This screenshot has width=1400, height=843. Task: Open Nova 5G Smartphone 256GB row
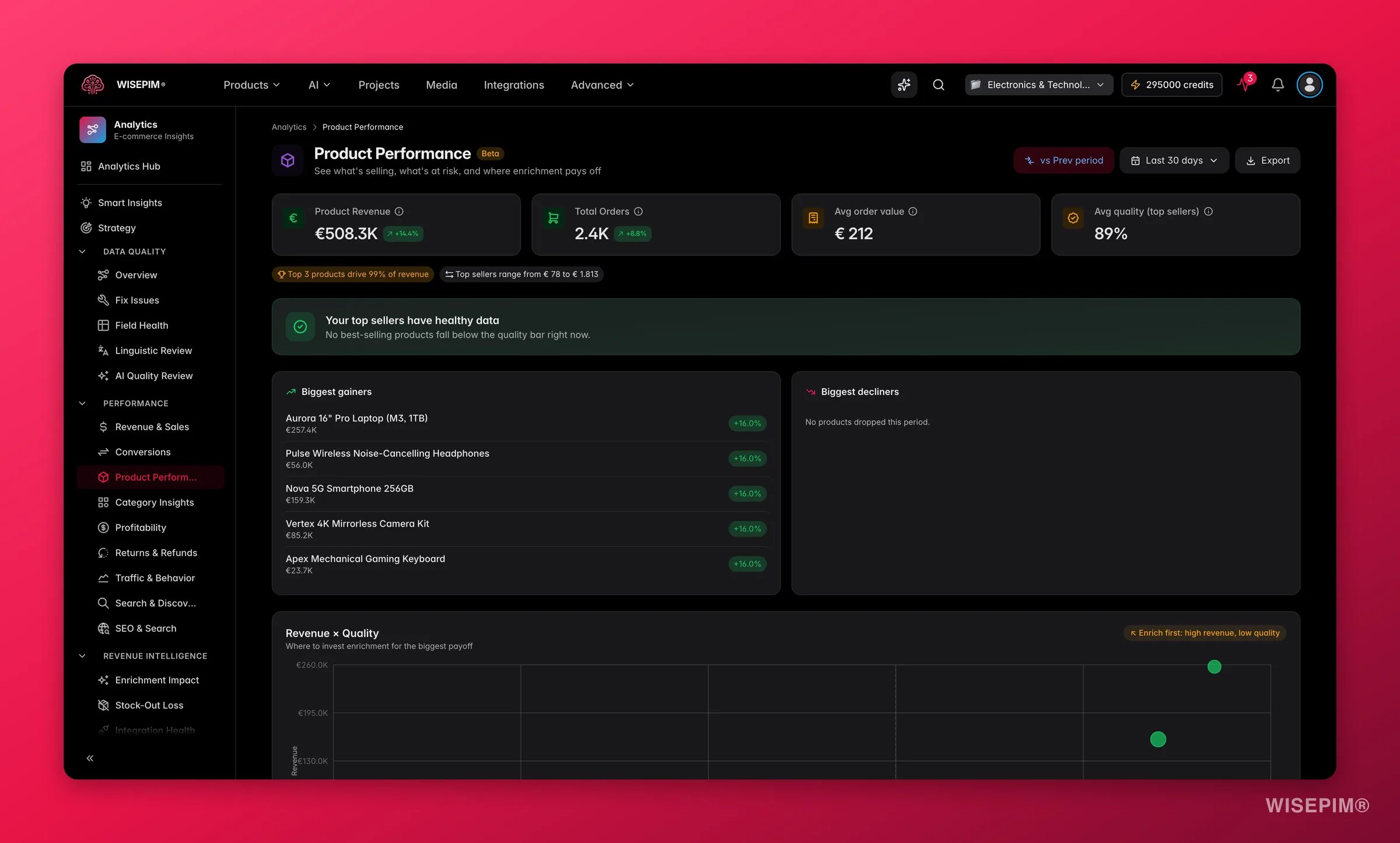pos(526,494)
